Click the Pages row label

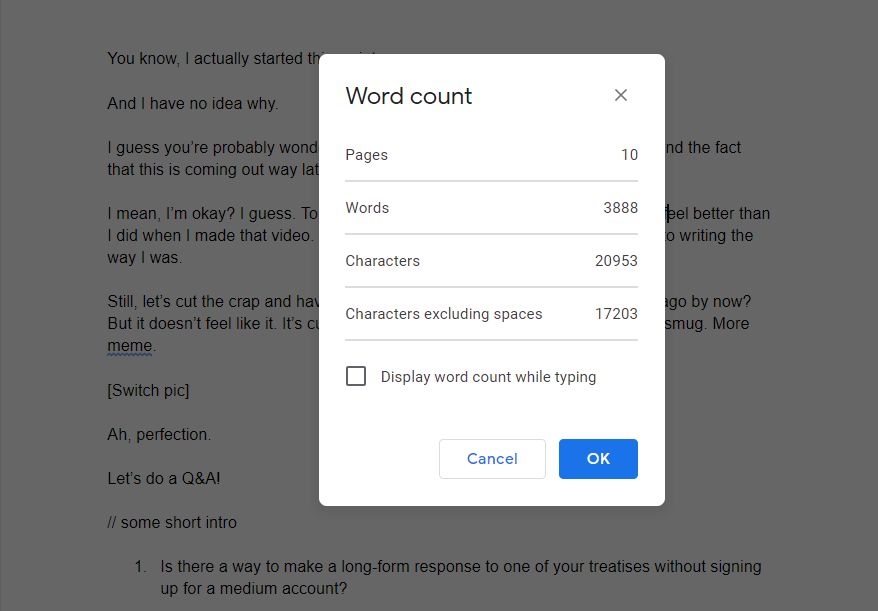(x=366, y=155)
